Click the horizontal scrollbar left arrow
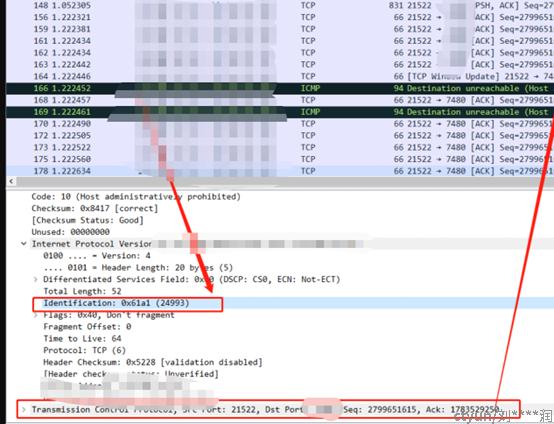This screenshot has width=554, height=424. pyautogui.click(x=11, y=182)
